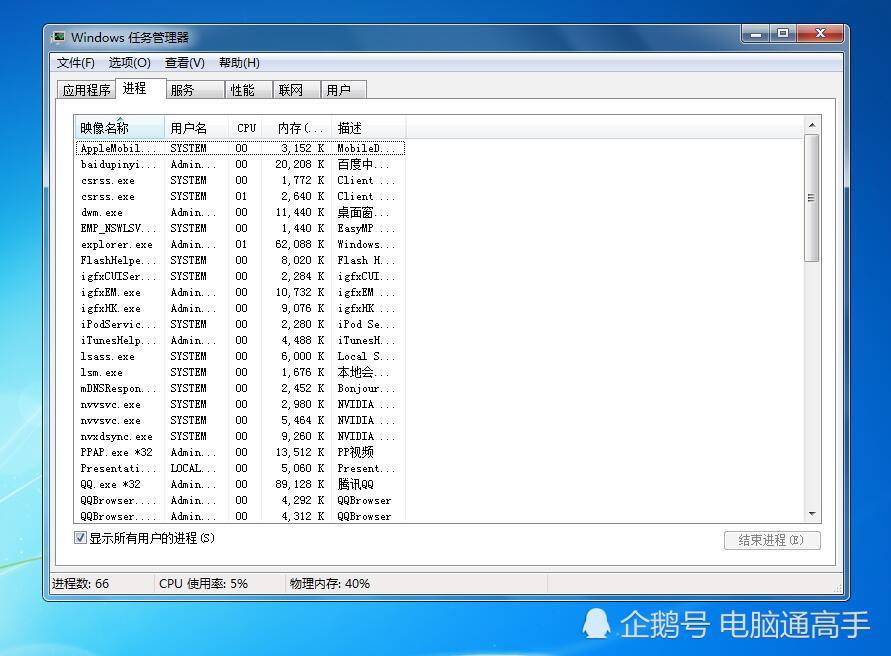The width and height of the screenshot is (891, 656).
Task: Click the process list scrollbar thumb
Action: pyautogui.click(x=812, y=198)
